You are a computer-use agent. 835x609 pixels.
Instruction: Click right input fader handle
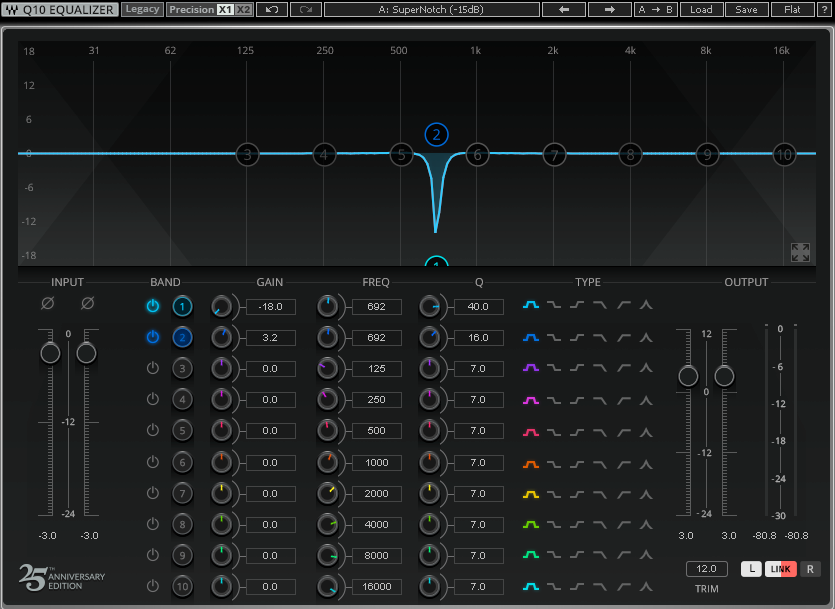[x=86, y=353]
